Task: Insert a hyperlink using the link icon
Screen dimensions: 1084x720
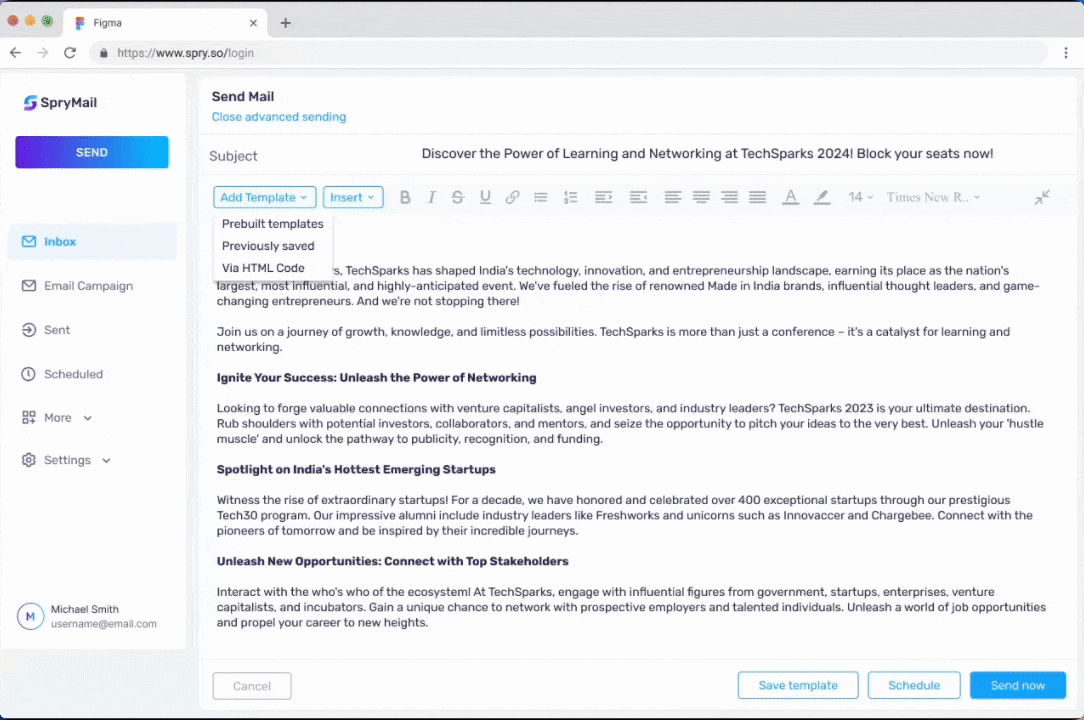Action: [x=512, y=197]
